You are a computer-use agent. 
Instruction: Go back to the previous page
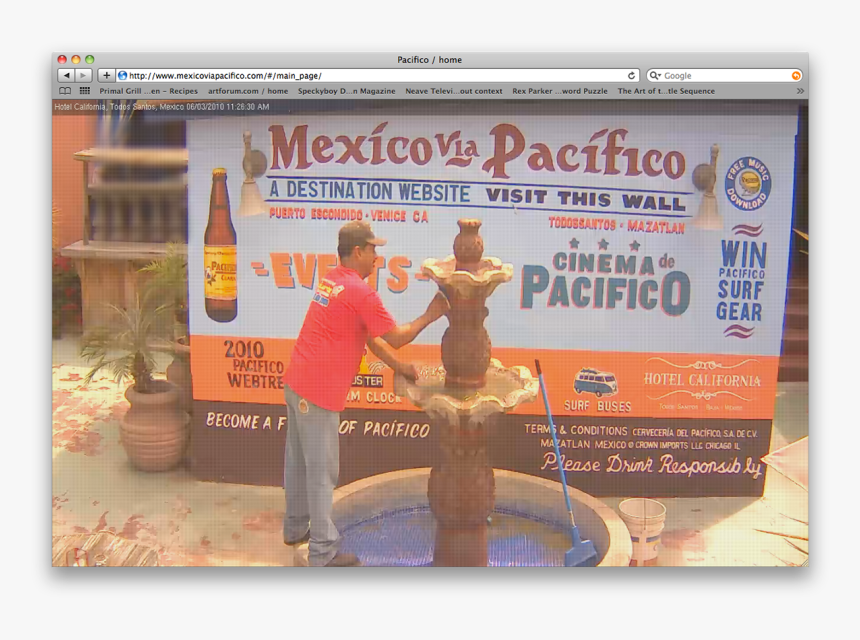(66, 76)
